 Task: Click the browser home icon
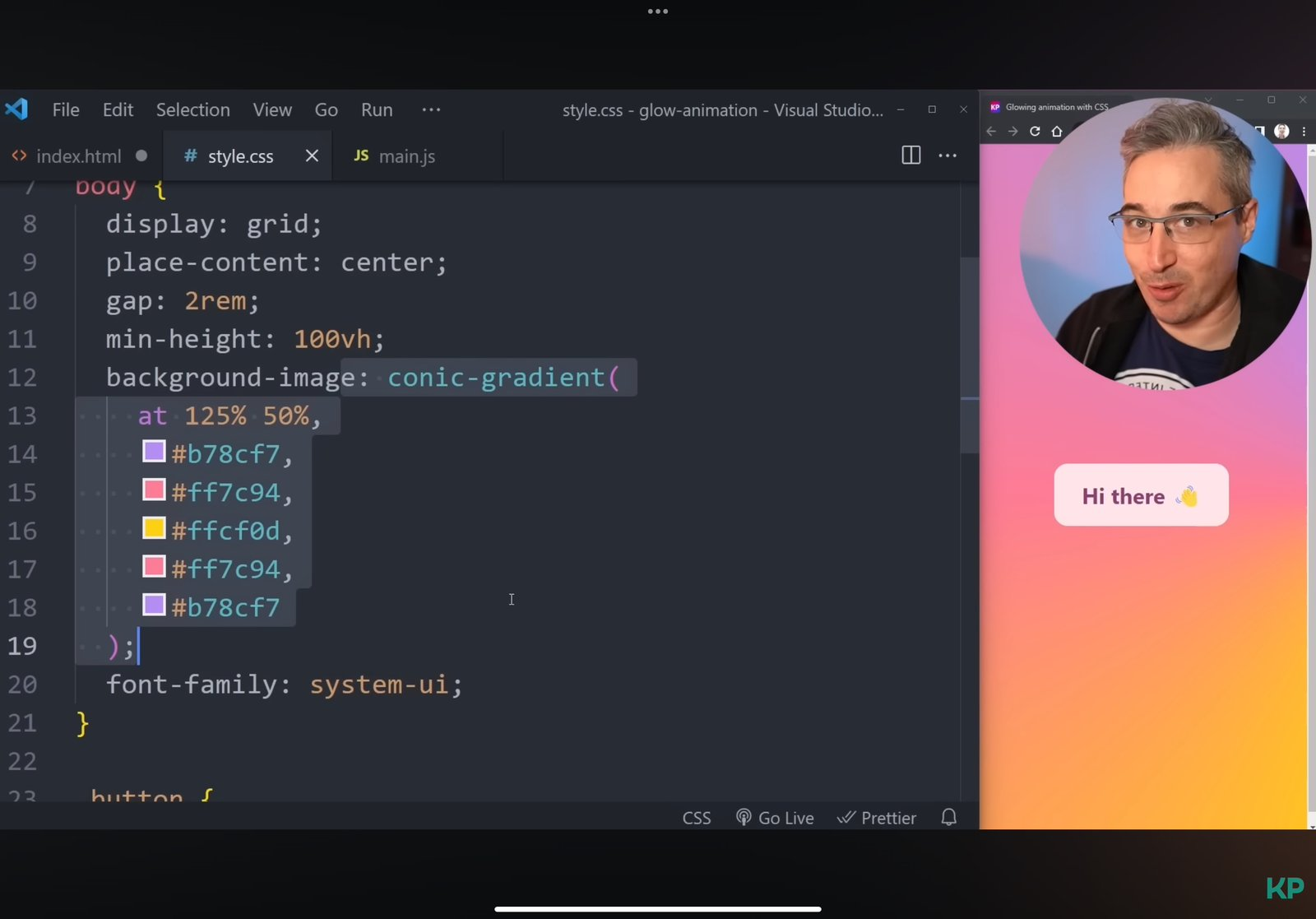coord(1057,132)
